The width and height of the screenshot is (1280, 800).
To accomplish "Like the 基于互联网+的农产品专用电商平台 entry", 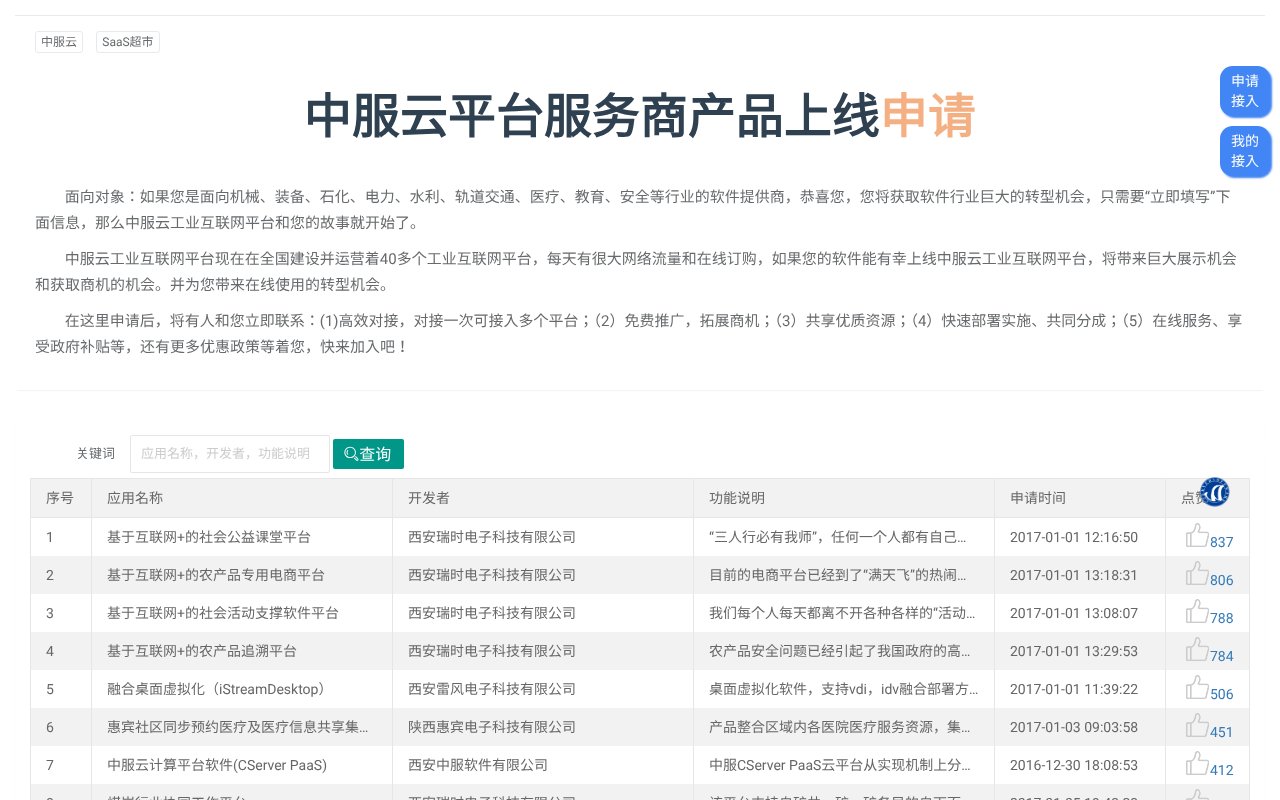I will pyautogui.click(x=1197, y=572).
